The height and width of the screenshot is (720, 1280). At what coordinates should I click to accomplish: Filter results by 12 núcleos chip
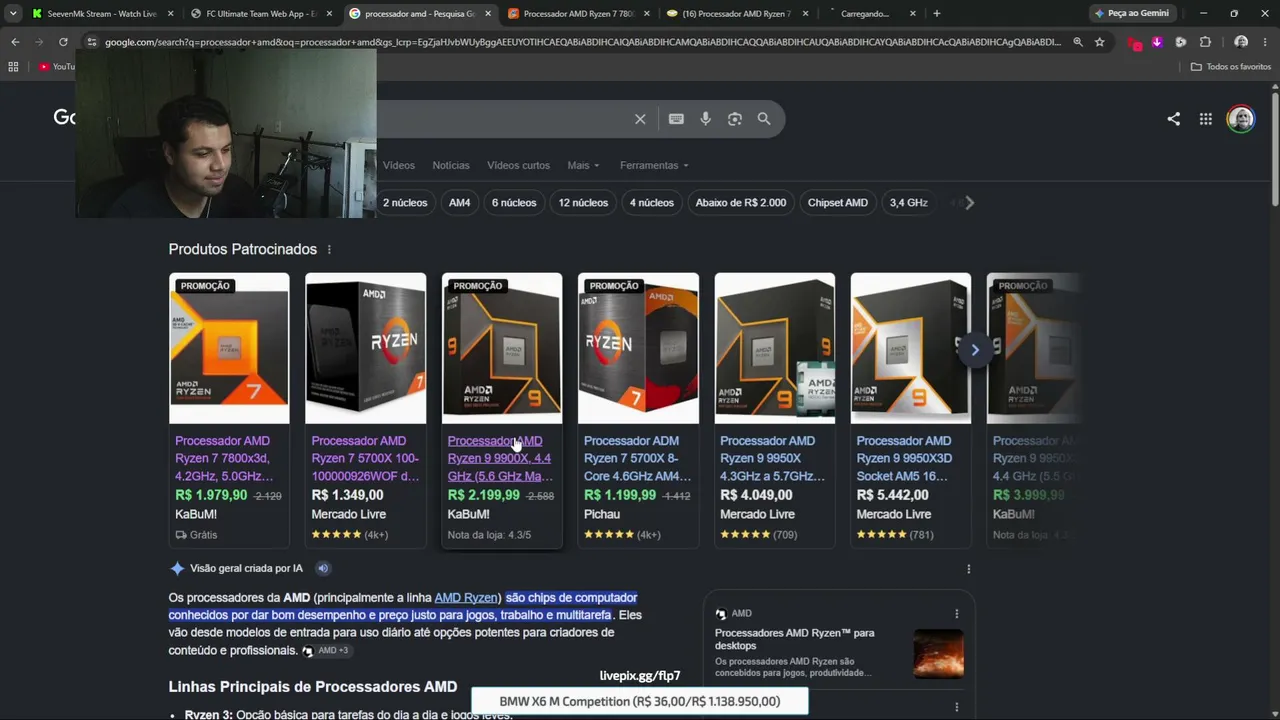pos(583,203)
